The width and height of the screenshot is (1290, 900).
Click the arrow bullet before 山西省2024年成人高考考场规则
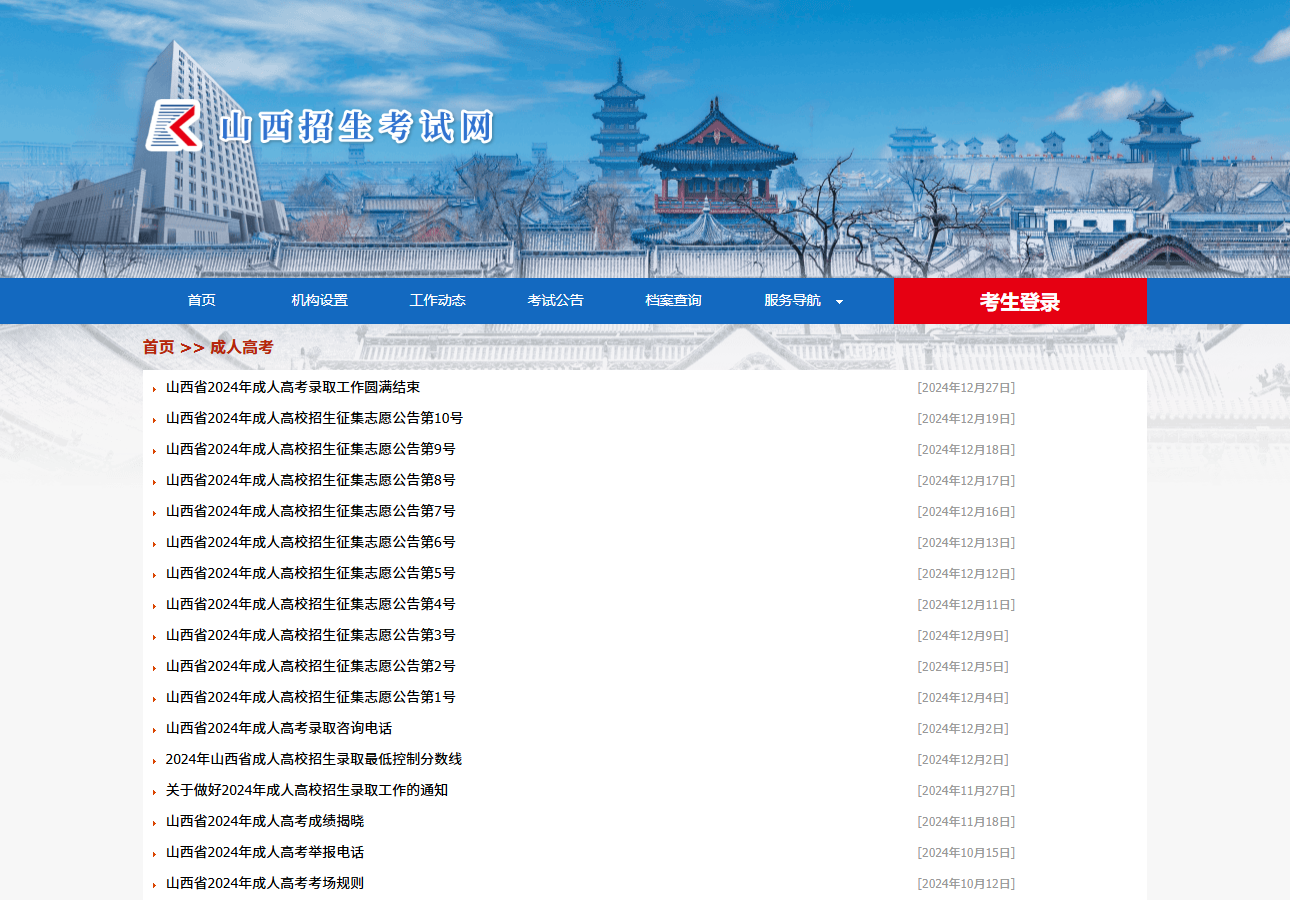[x=151, y=883]
